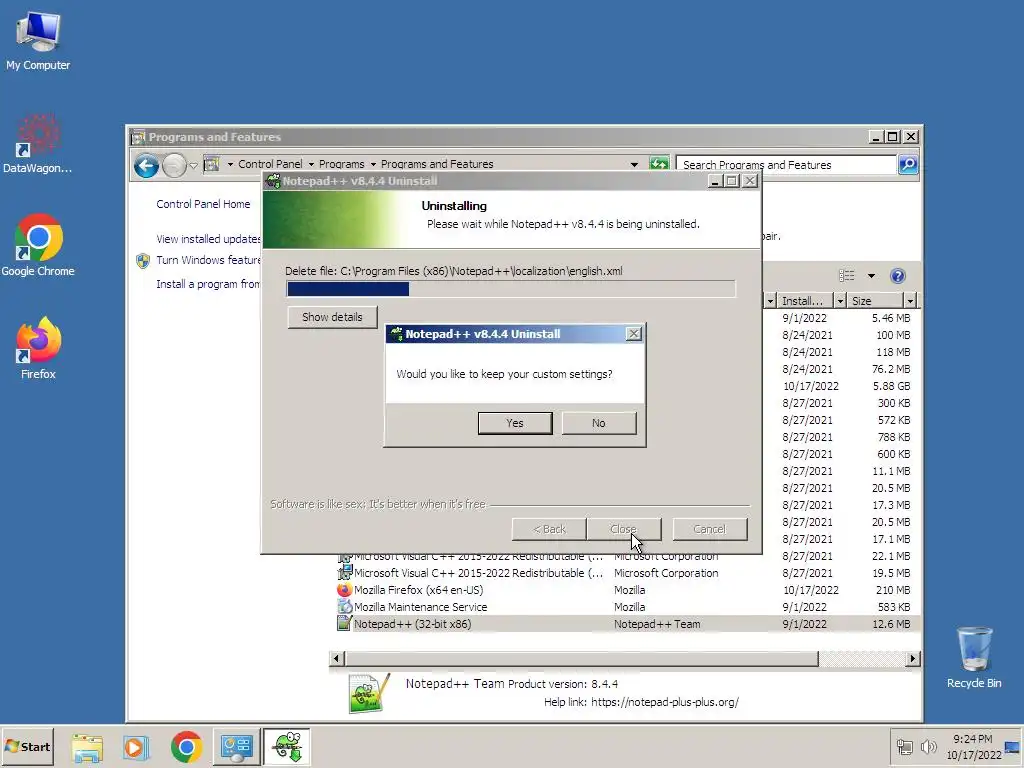Launch Google Chrome desktop shortcut
Screen dimensions: 1024x768
(x=38, y=246)
